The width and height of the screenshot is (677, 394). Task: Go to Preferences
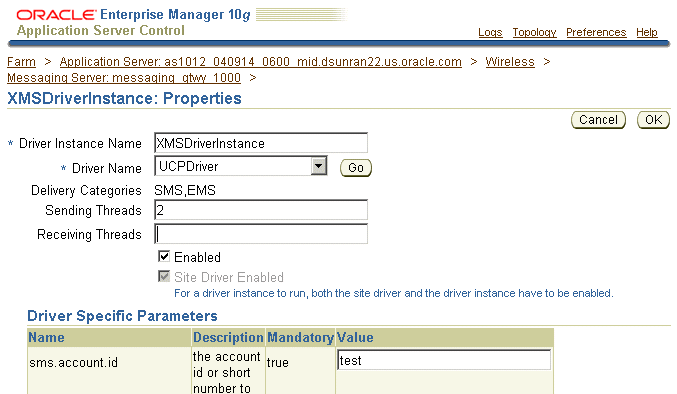click(x=596, y=32)
